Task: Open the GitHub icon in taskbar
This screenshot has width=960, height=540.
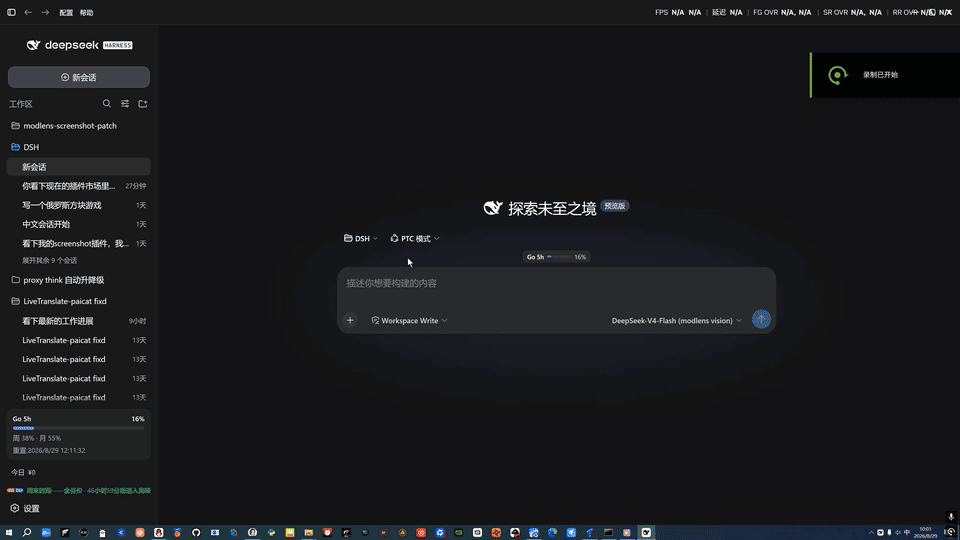Action: pos(196,533)
